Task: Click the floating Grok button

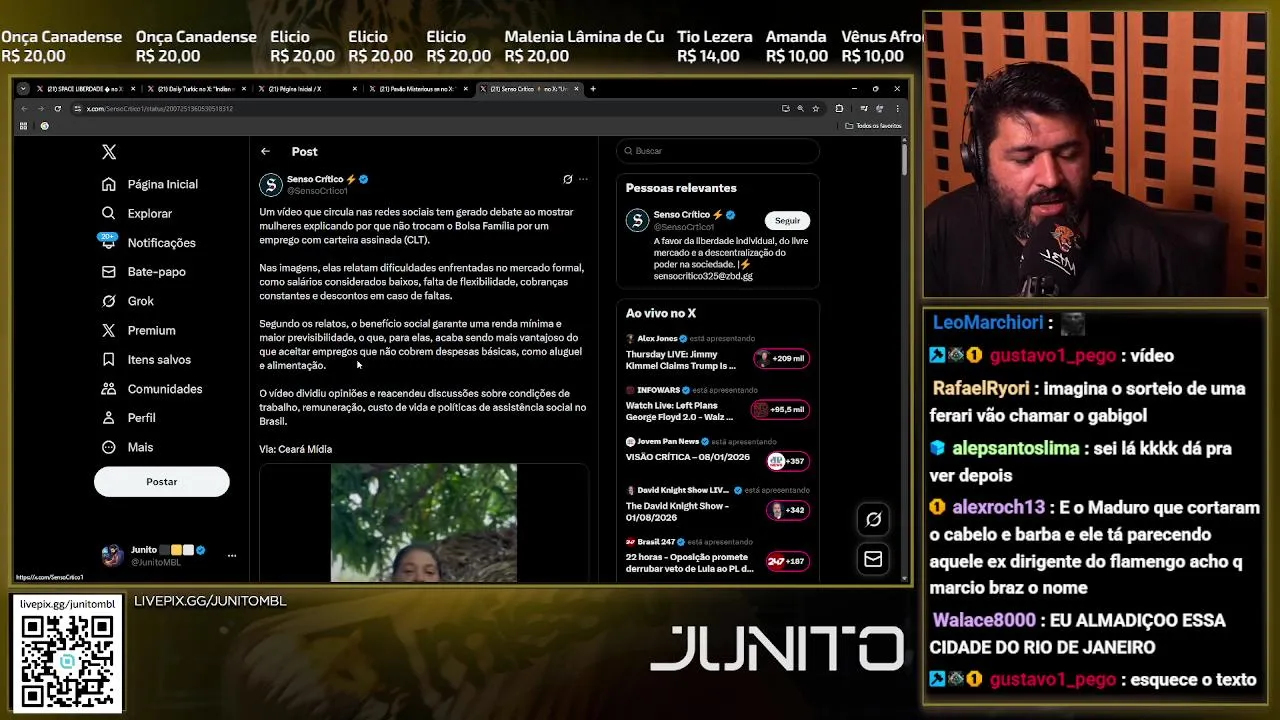Action: (873, 519)
